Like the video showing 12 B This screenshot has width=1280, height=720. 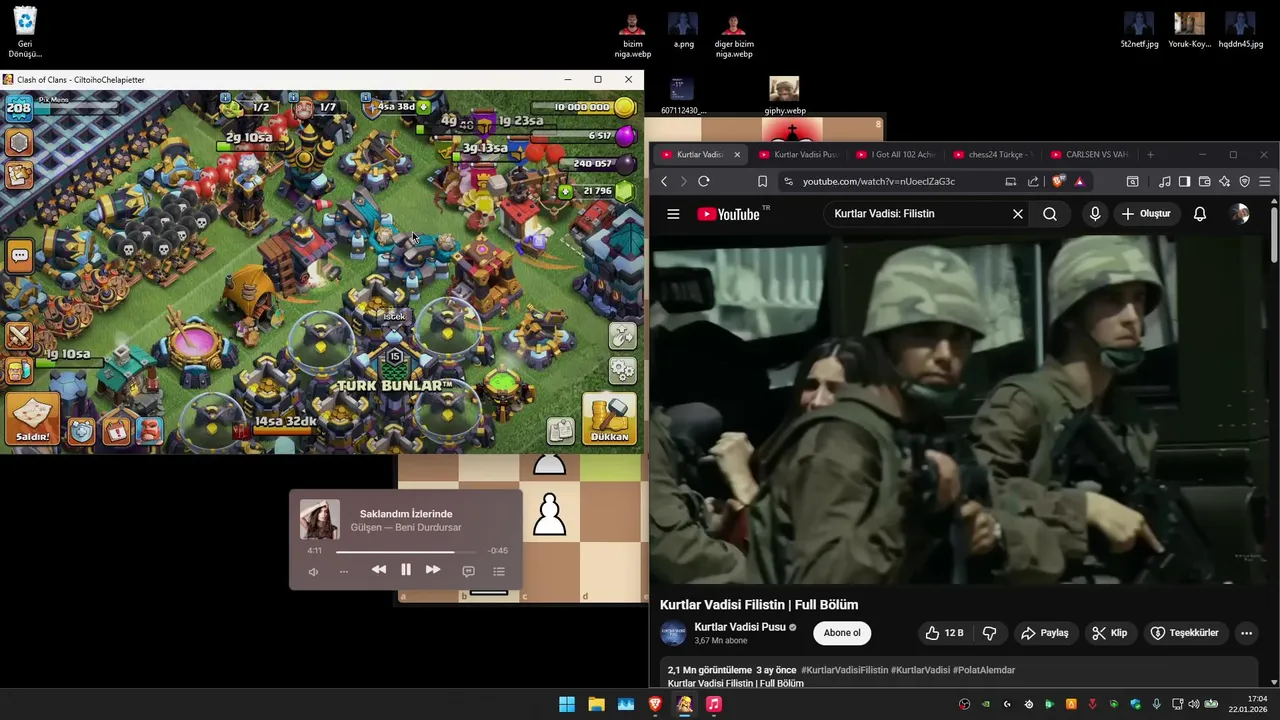(x=944, y=633)
